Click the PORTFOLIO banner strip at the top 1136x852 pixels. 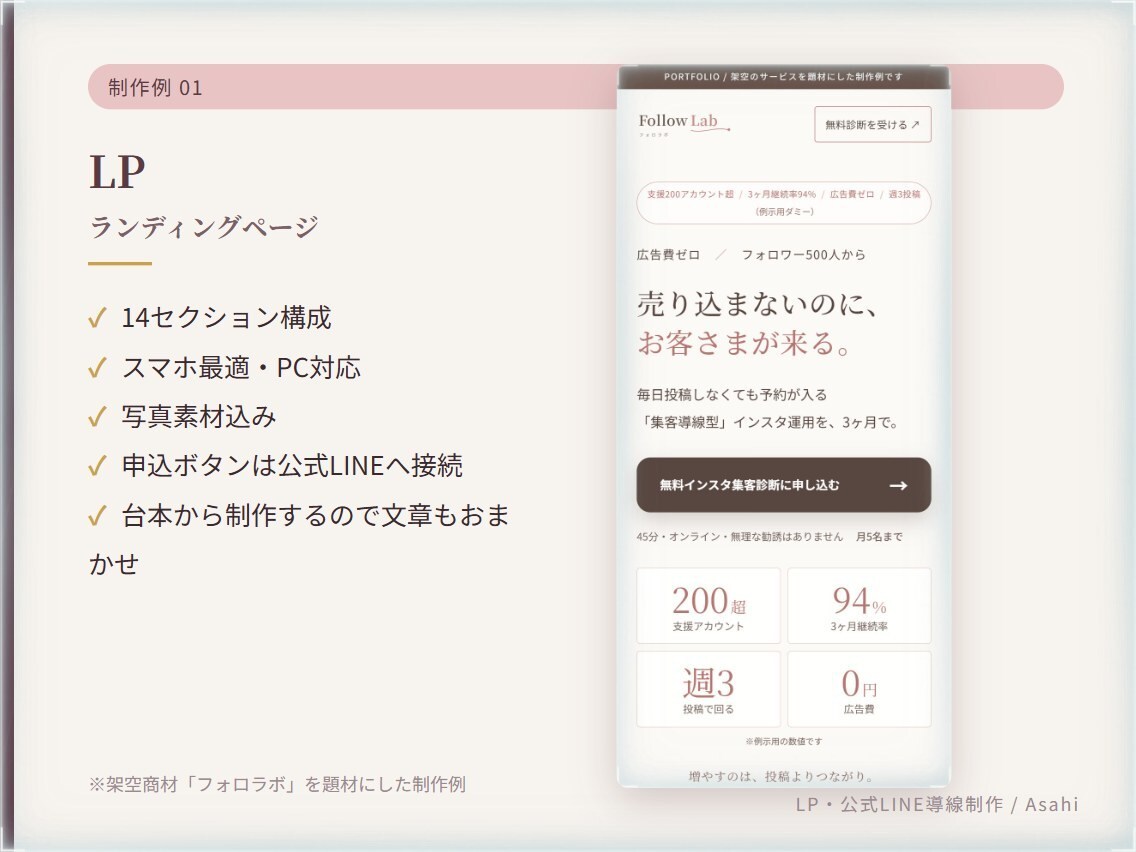click(x=783, y=77)
